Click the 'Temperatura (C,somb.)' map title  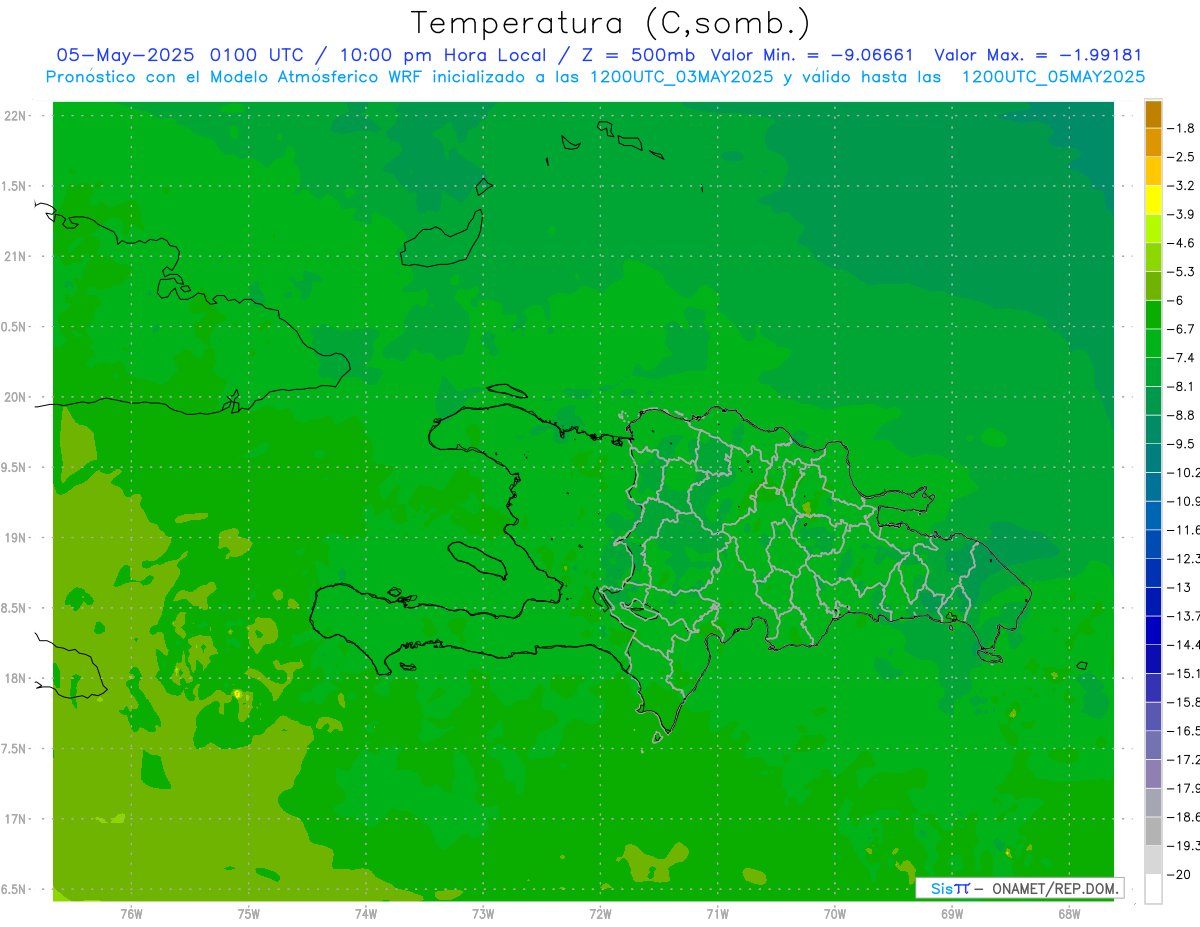611,23
